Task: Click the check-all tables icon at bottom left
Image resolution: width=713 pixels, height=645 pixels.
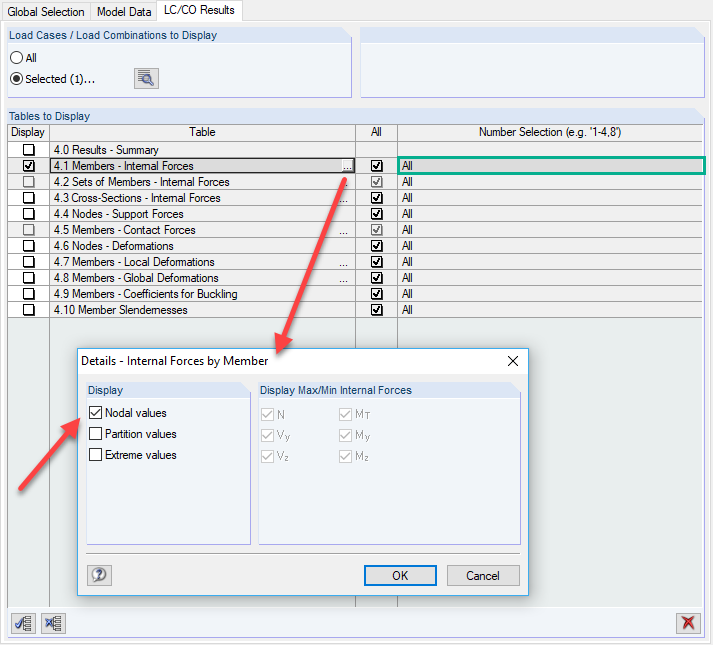Action: (23, 623)
